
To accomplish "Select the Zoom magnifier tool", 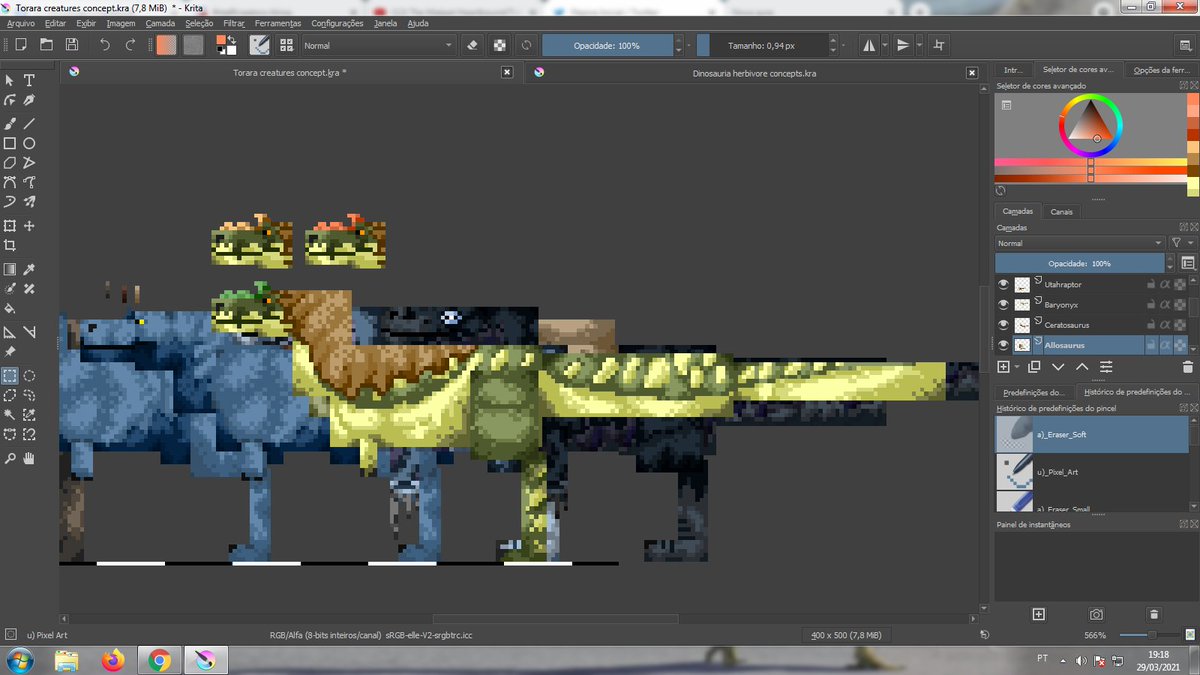I will pyautogui.click(x=10, y=458).
